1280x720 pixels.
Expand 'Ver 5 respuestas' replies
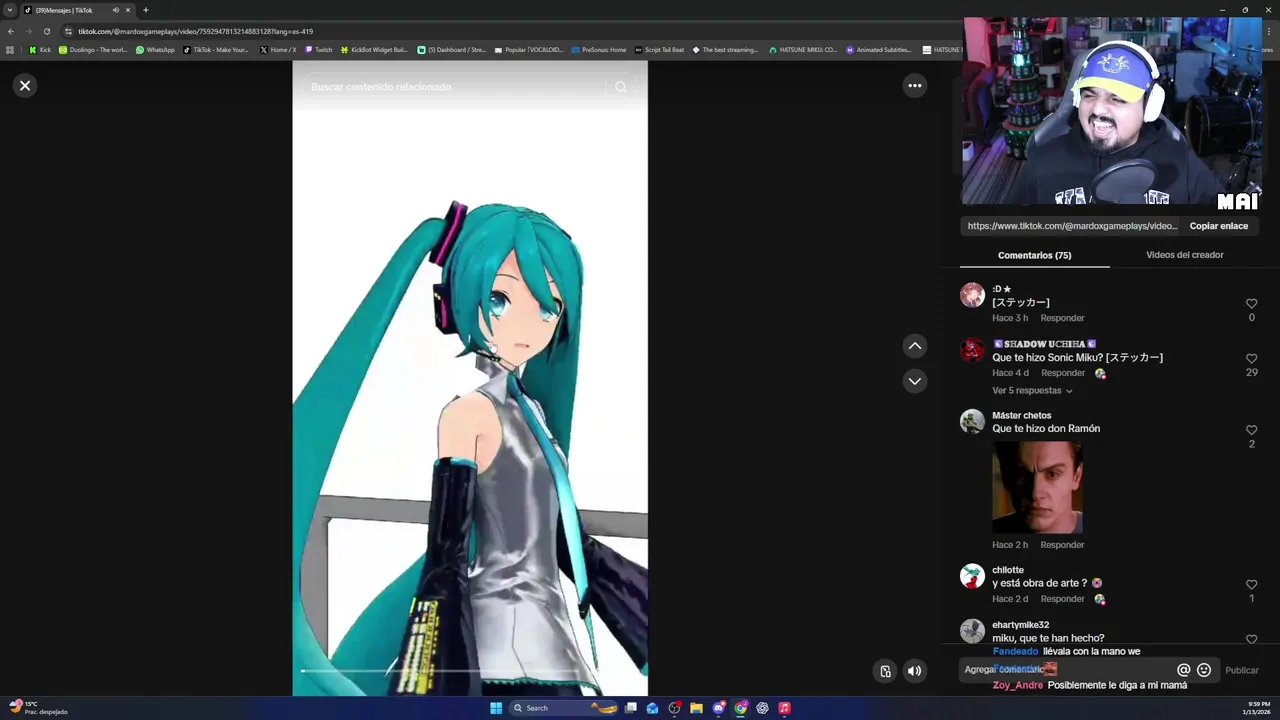(x=1032, y=391)
